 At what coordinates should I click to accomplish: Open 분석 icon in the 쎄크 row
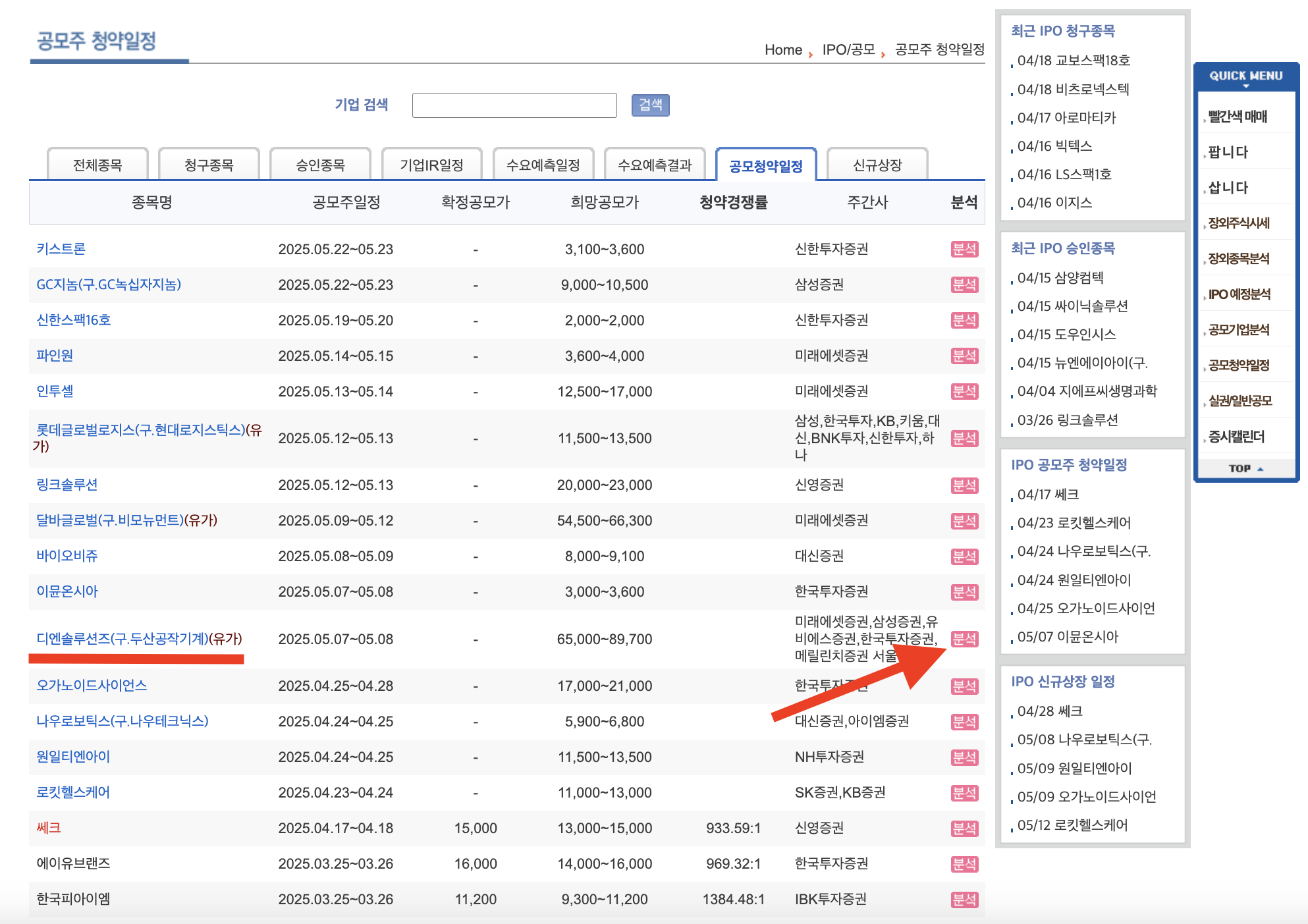(x=964, y=829)
